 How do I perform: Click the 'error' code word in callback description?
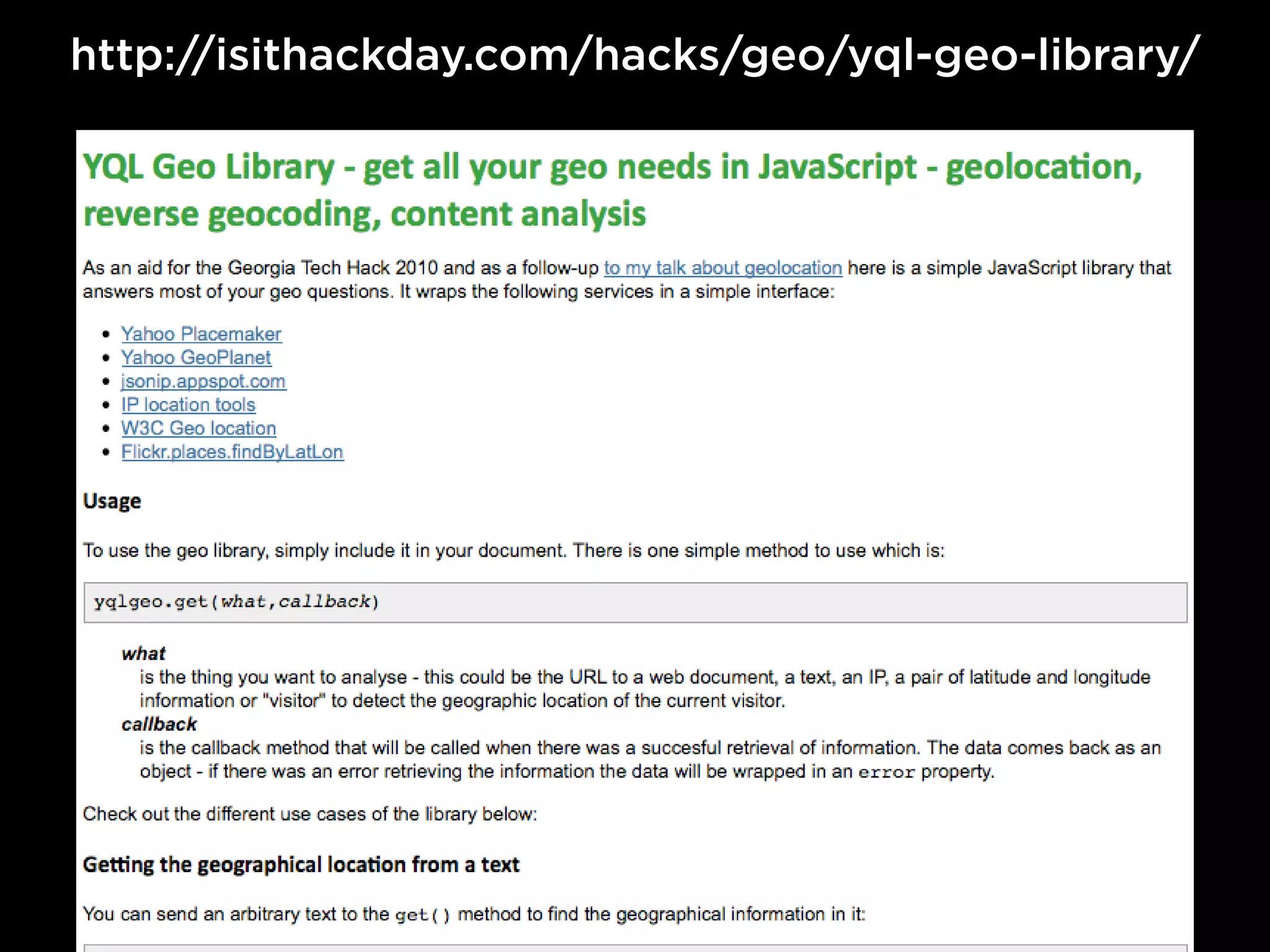(x=887, y=772)
